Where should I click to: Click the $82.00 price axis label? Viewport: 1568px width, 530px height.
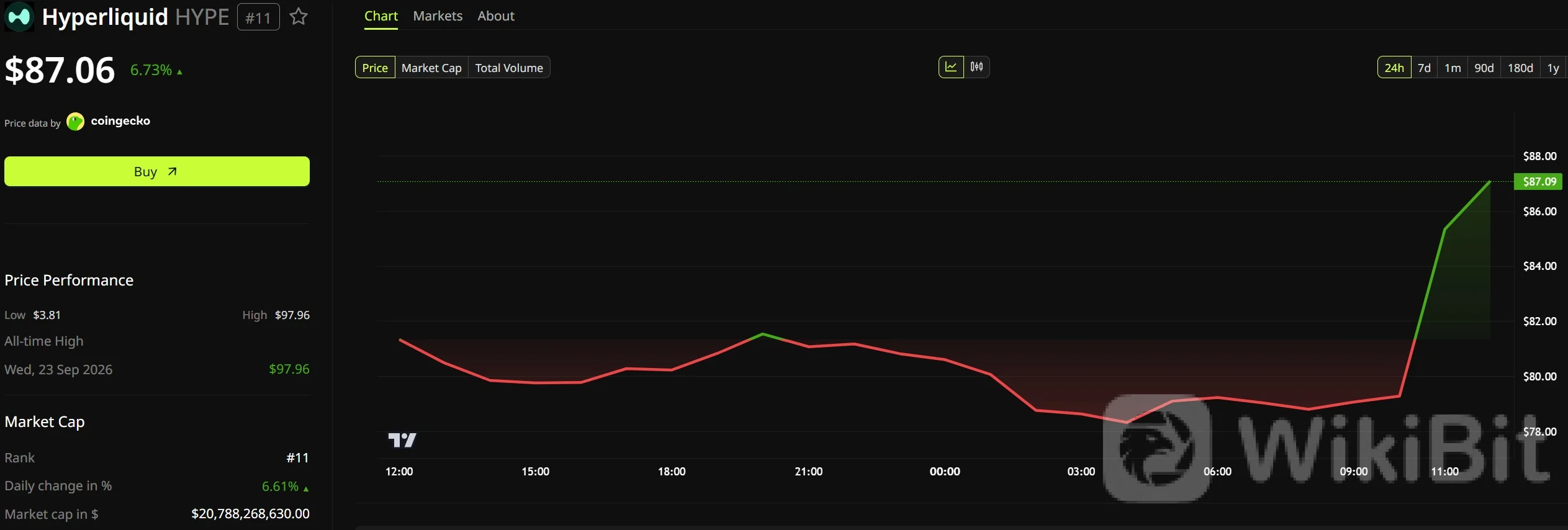point(1539,321)
